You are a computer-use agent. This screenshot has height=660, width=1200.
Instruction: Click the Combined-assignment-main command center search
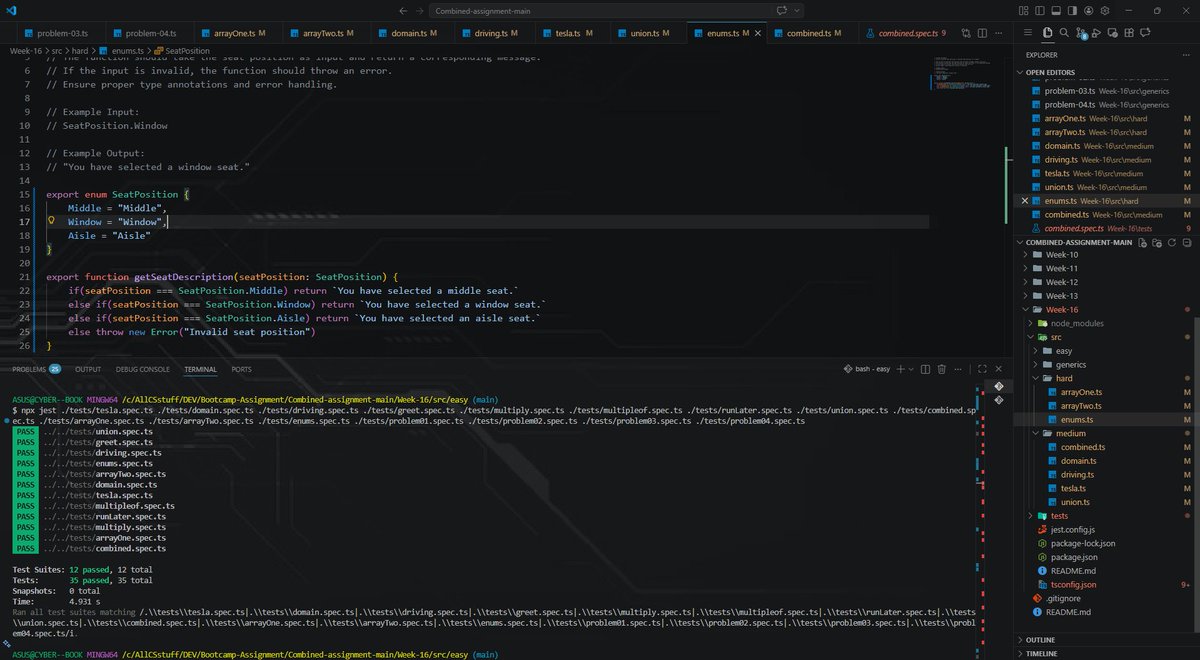(x=601, y=10)
